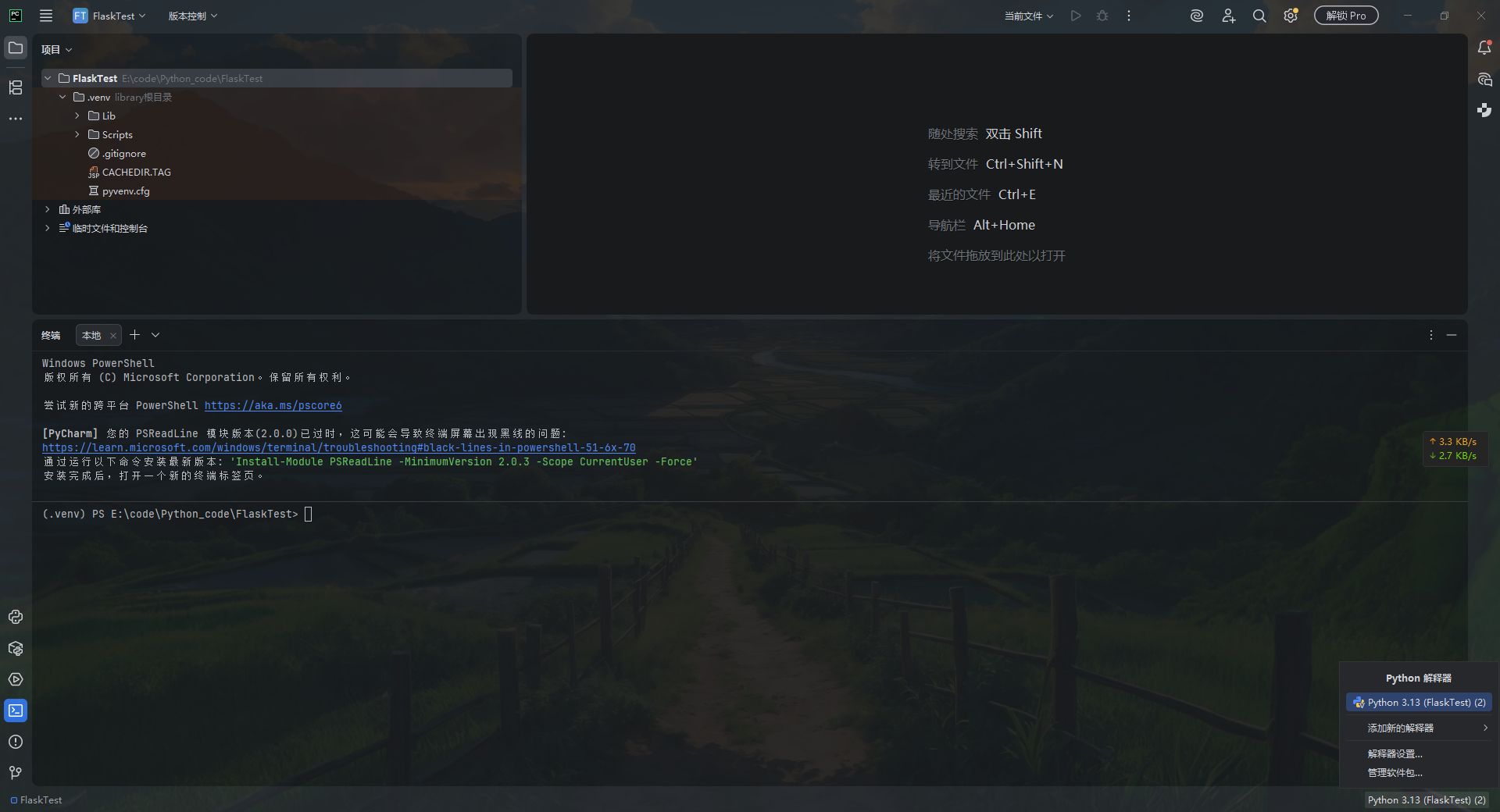
Task: Choose 解释器设置... from the popup
Action: (x=1395, y=754)
